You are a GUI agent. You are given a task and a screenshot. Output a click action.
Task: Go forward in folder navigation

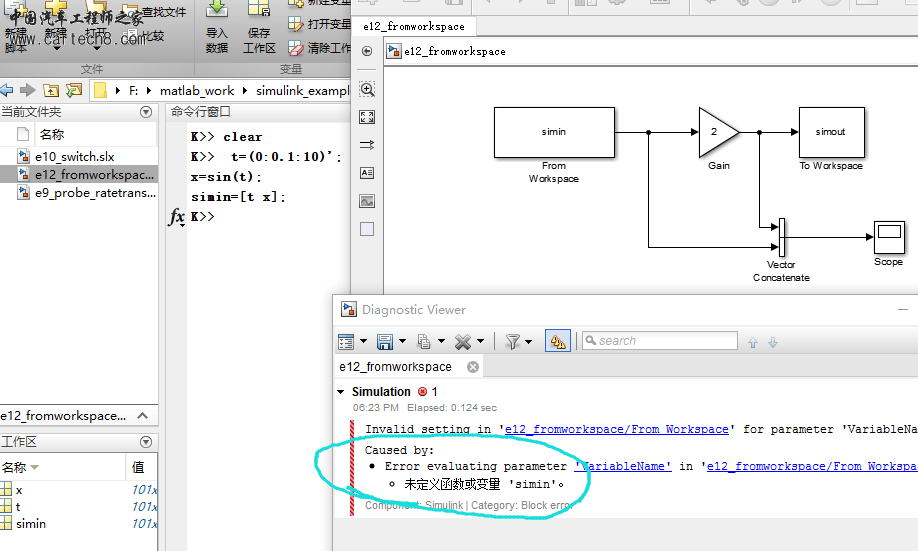(x=28, y=90)
